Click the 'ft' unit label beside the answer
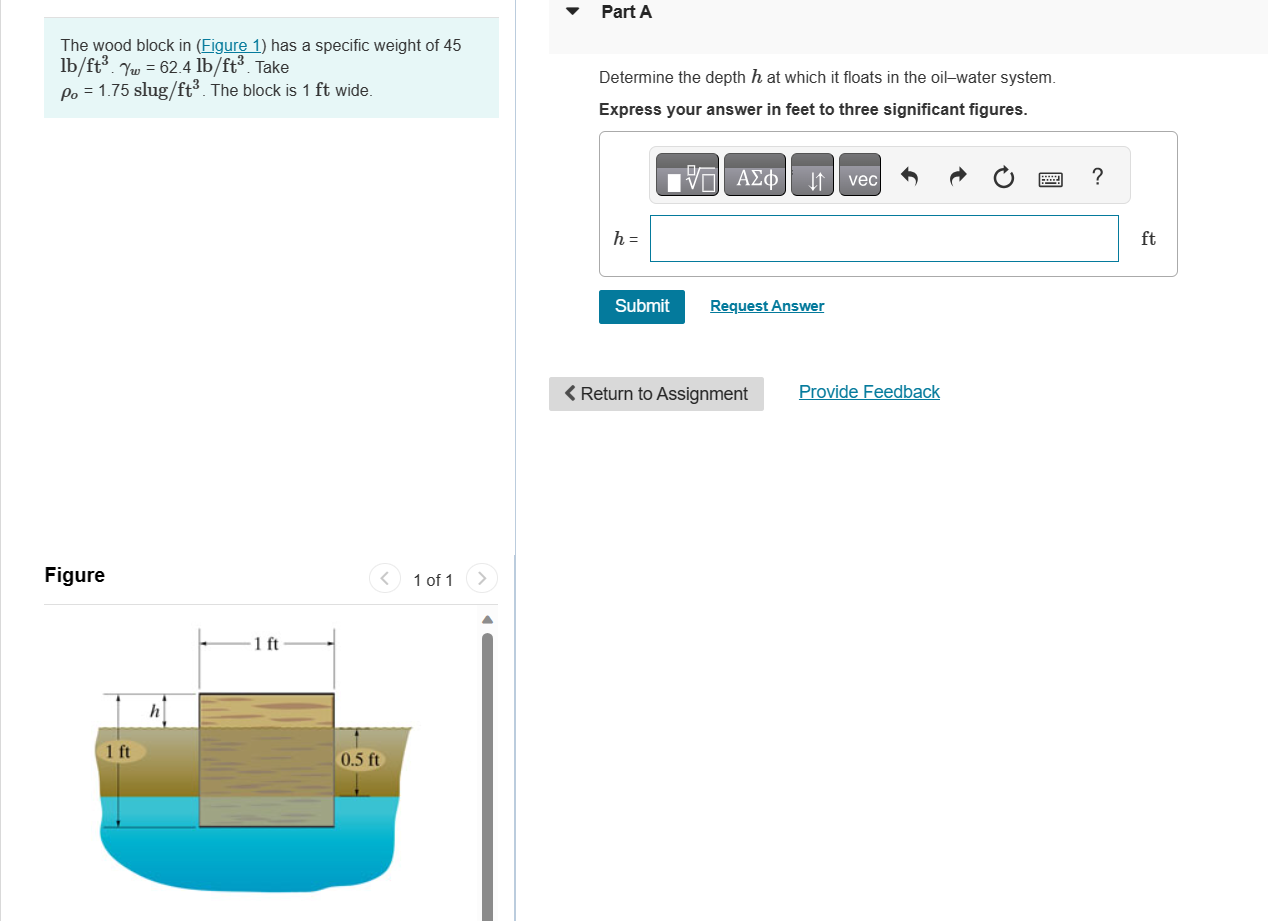Screen dimensions: 1268x921 [1148, 238]
